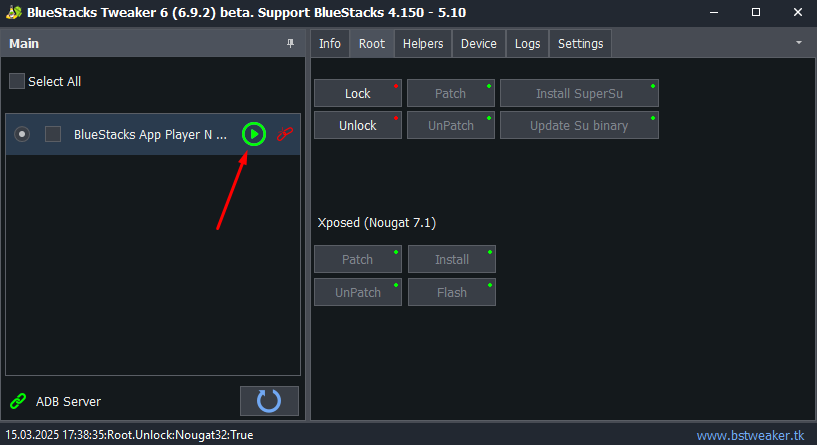Viewport: 817px width, 445px height.
Task: Click the Lock root button
Action: 357,93
